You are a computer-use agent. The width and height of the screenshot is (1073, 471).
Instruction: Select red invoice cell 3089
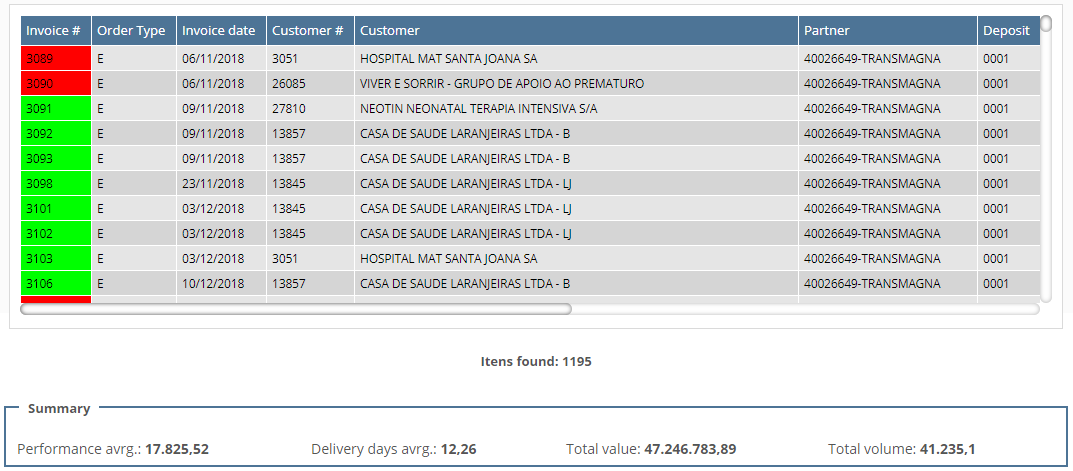tap(55, 59)
